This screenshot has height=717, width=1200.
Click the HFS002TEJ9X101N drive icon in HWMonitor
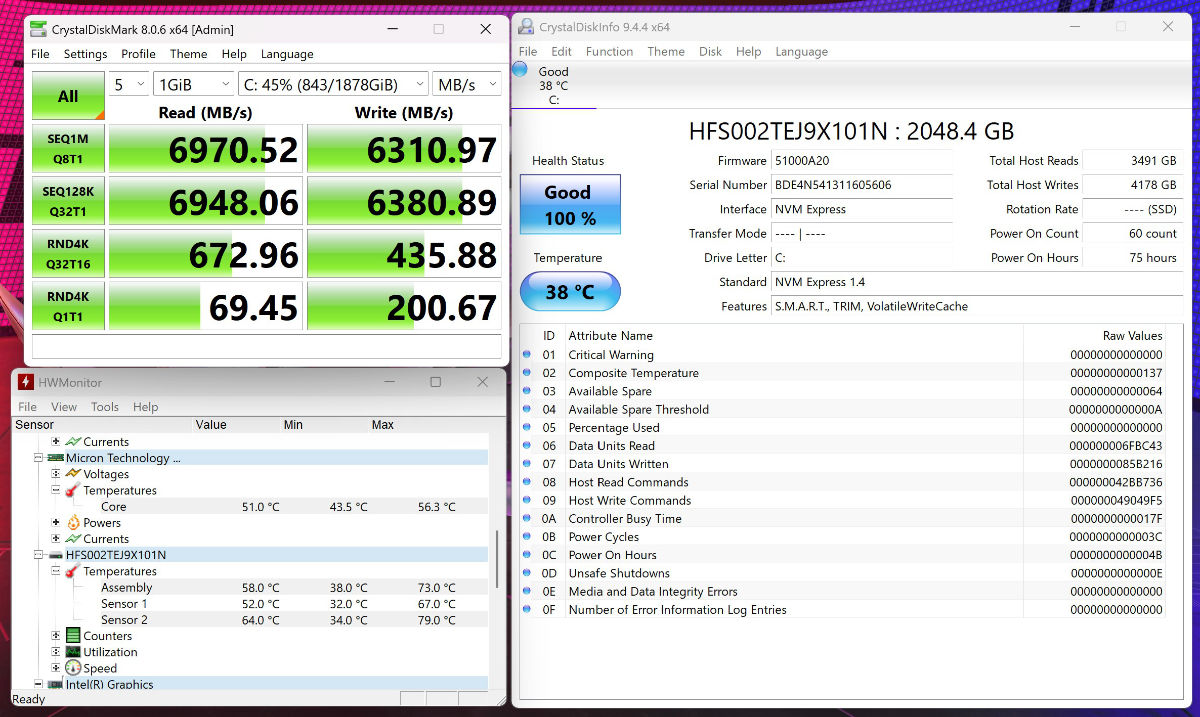pyautogui.click(x=55, y=555)
